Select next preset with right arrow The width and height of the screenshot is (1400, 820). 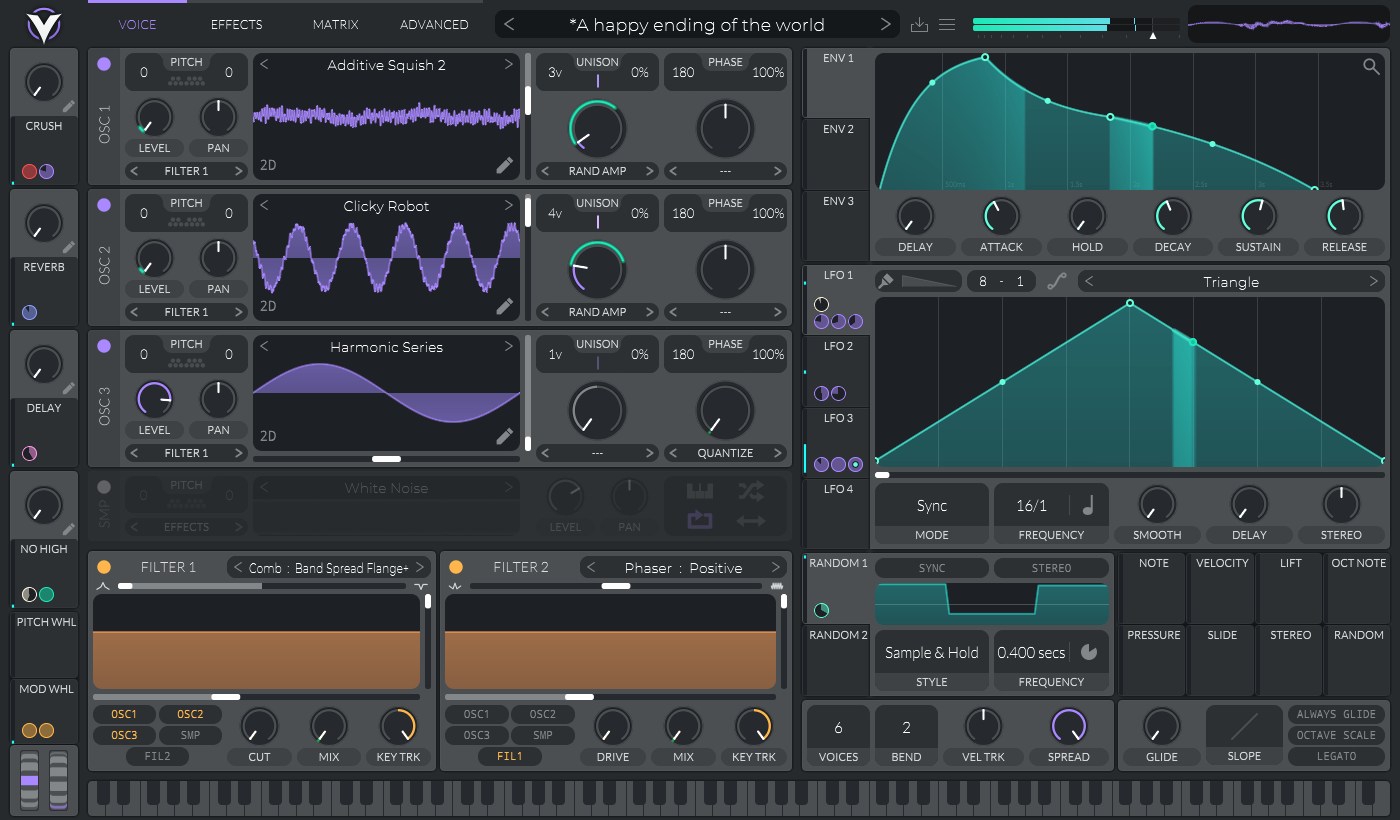[x=886, y=25]
